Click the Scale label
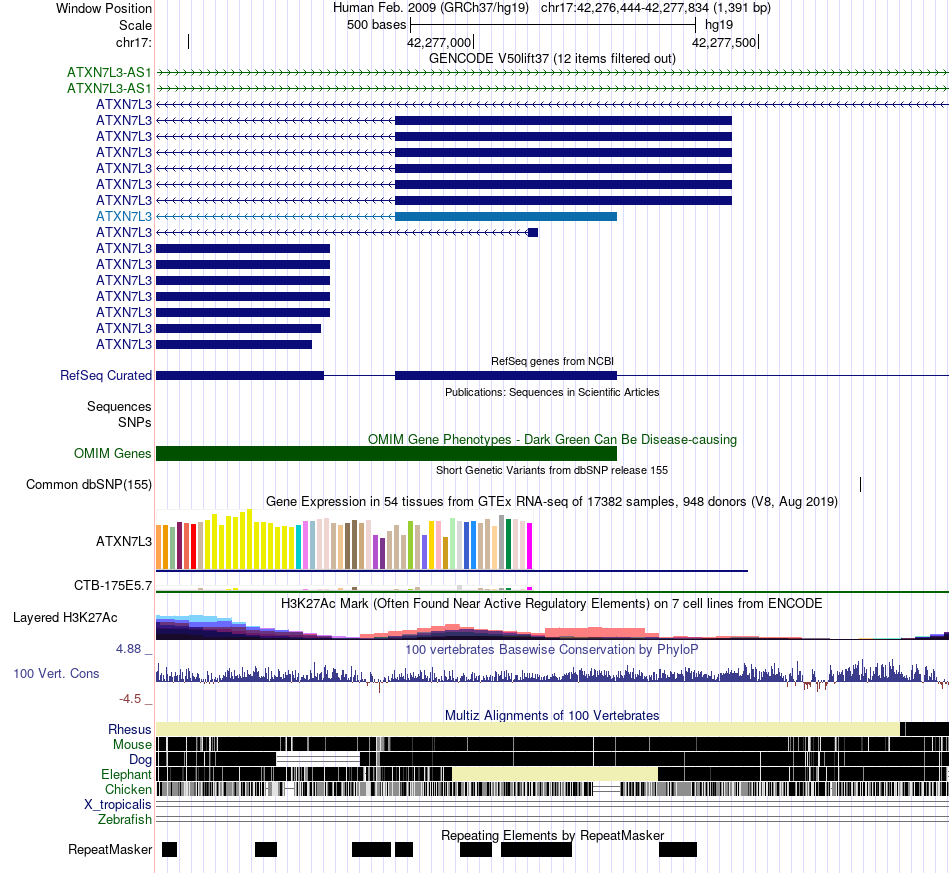Image resolution: width=950 pixels, height=873 pixels. pyautogui.click(x=135, y=25)
